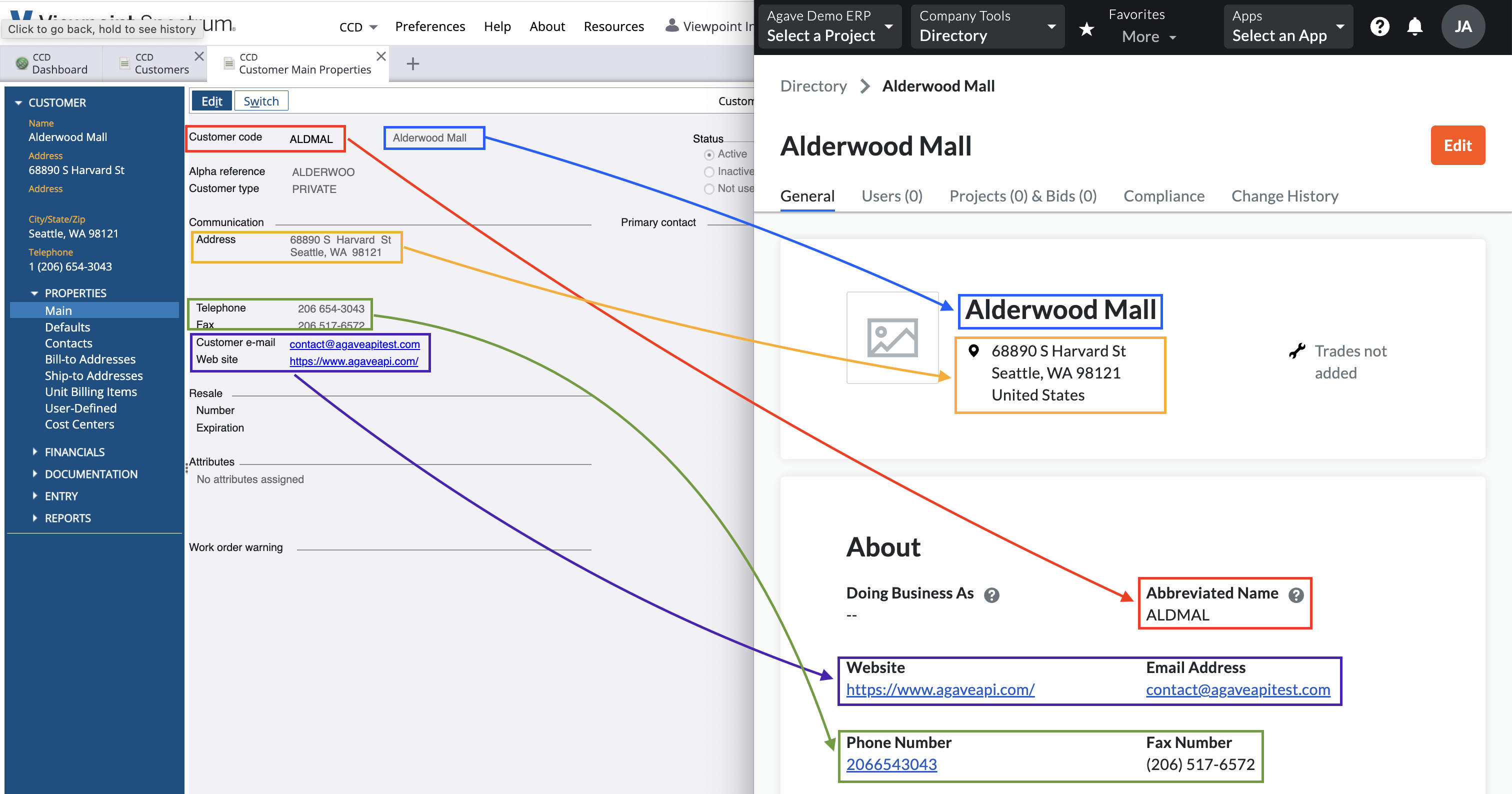Click the Spectrum Customer e-mail link

[x=354, y=344]
